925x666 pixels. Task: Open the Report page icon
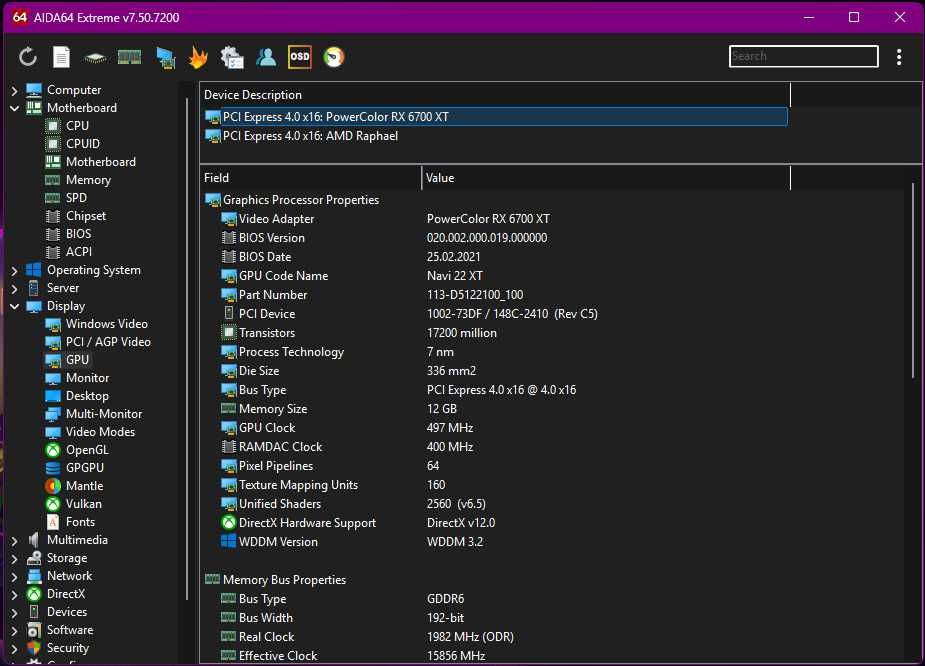point(61,57)
